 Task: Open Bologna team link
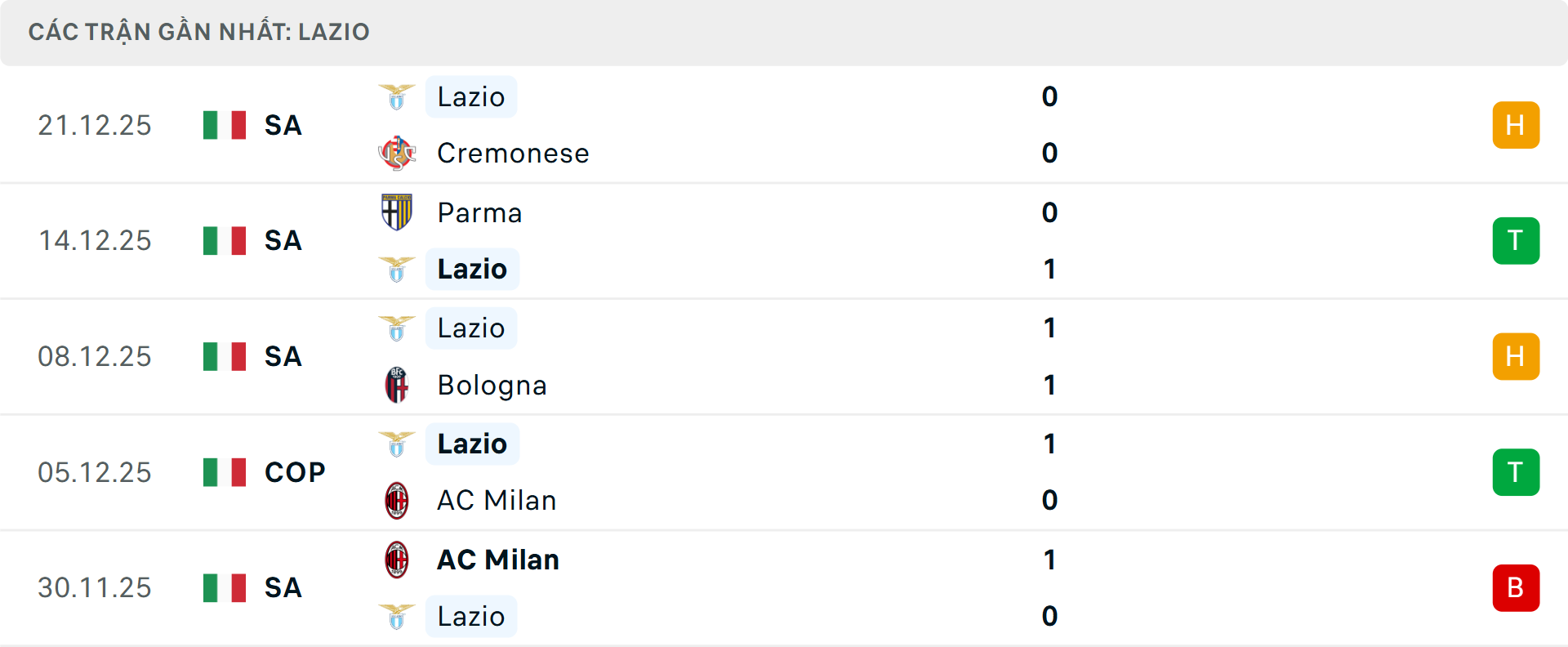tap(492, 386)
